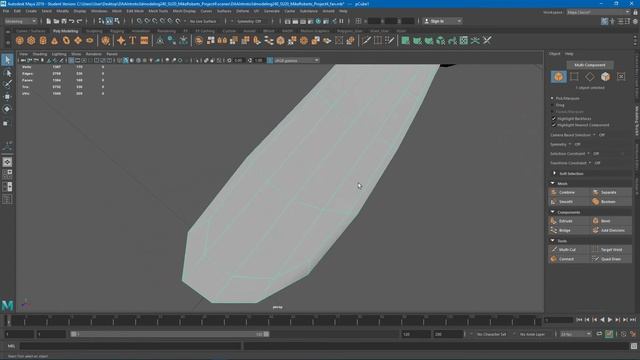Click the Multi-Cut knife shelf icon
Screen dimensions: 640x360
(366, 40)
